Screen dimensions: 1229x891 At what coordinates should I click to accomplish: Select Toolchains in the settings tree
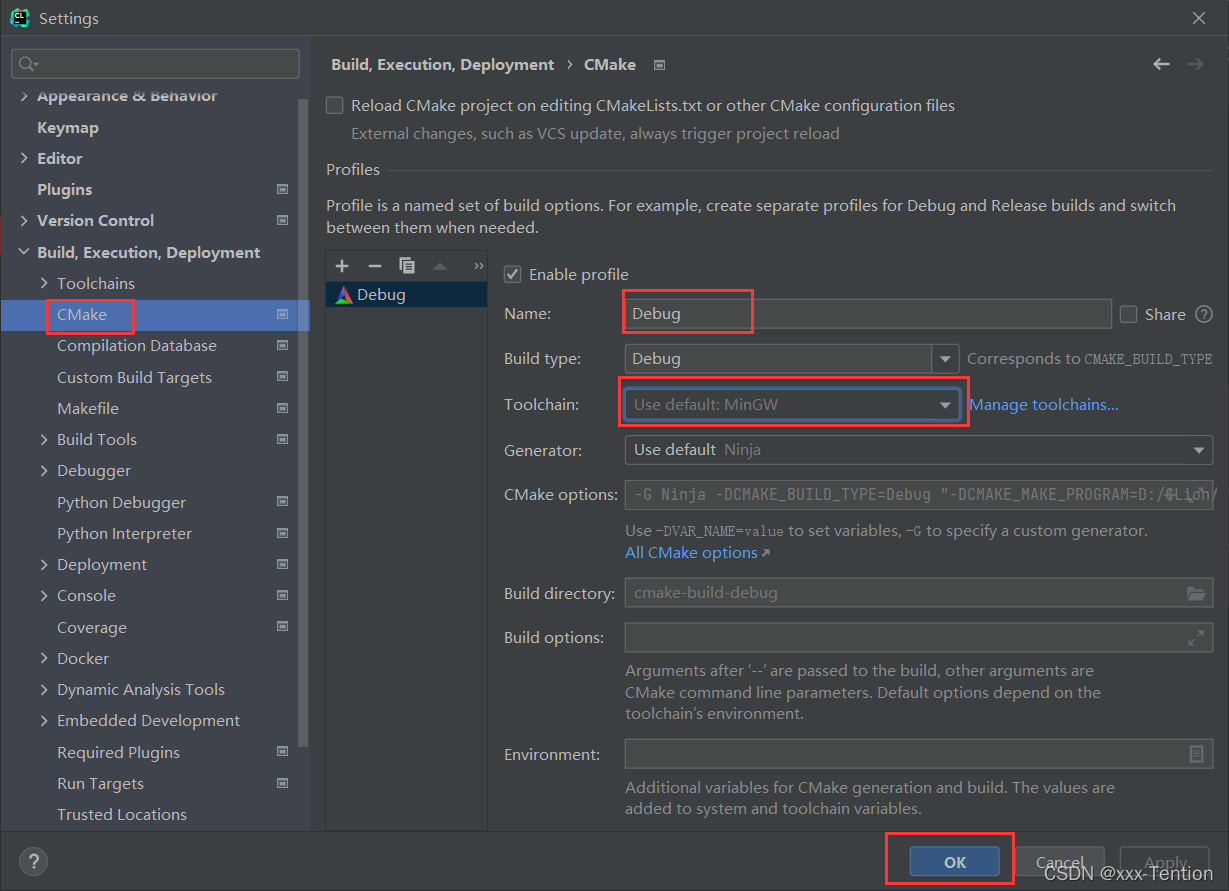point(96,284)
